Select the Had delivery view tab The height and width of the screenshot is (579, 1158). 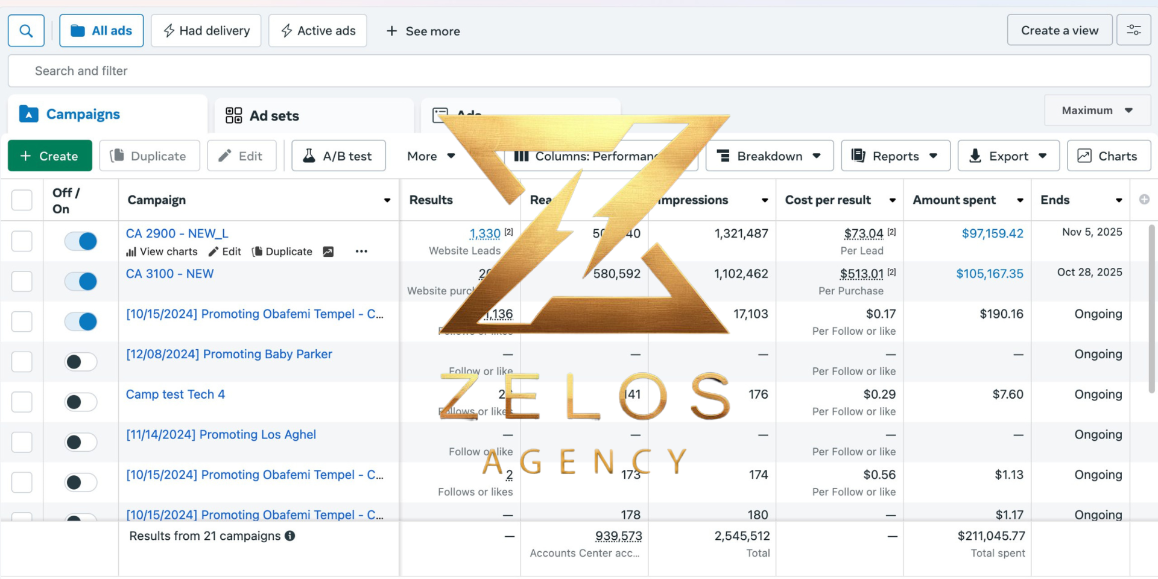tap(206, 31)
